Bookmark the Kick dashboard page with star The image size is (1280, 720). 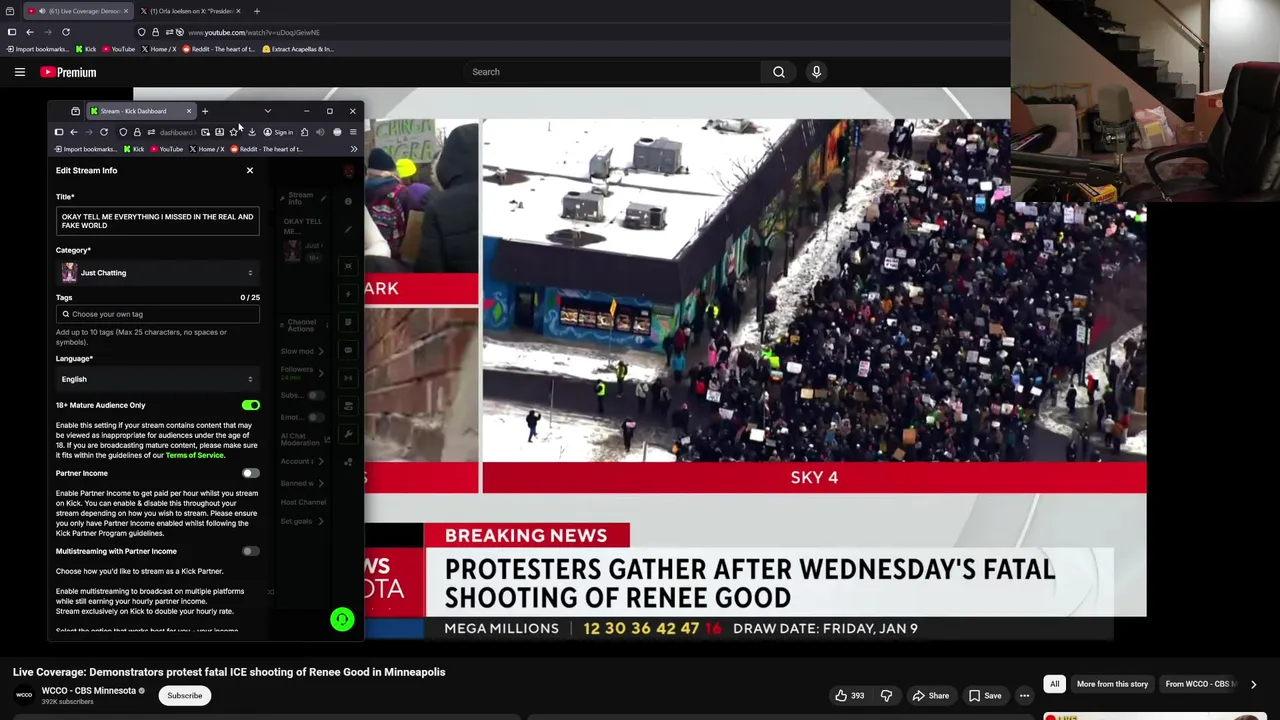coord(234,132)
